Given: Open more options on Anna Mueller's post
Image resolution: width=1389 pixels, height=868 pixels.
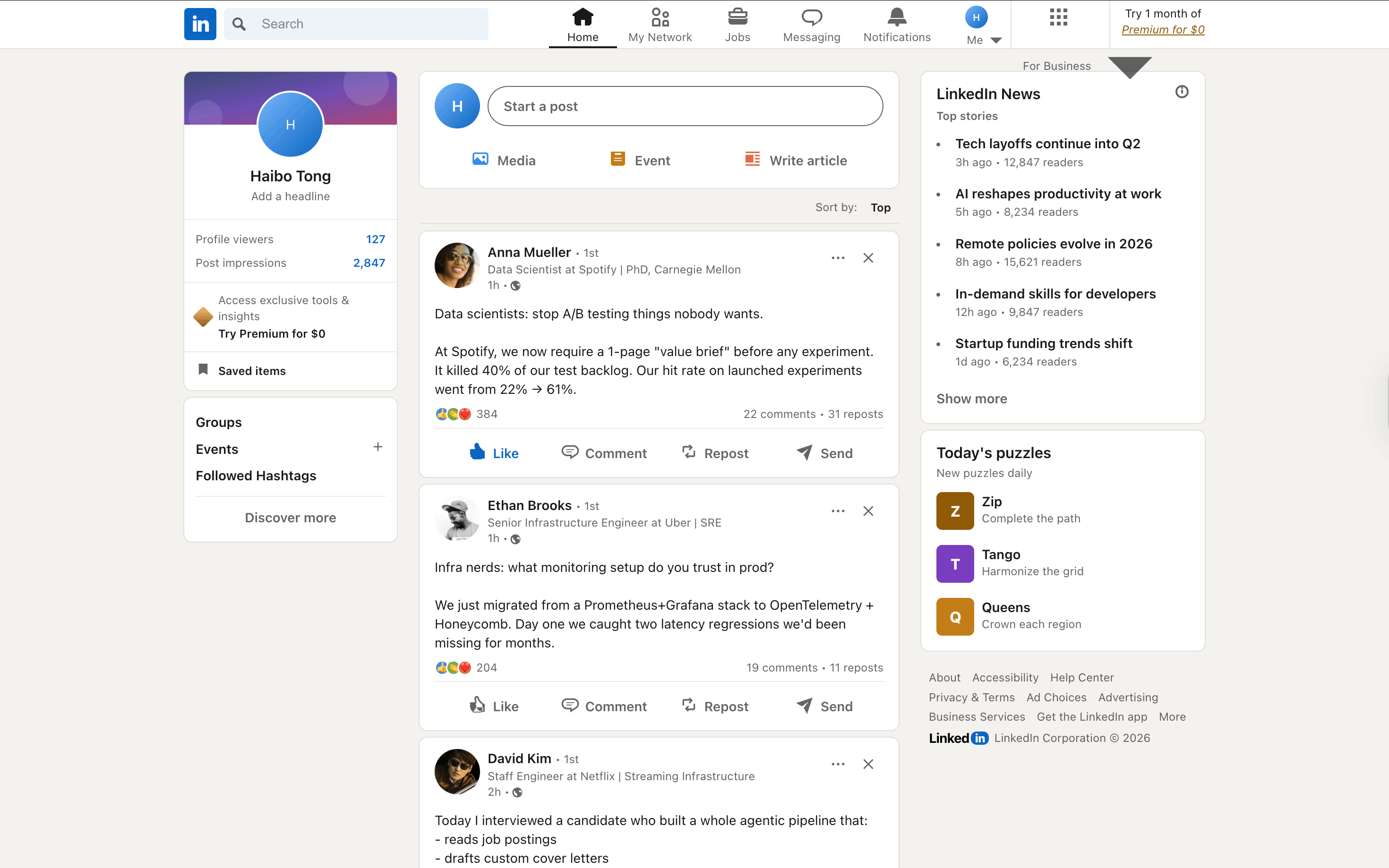Looking at the screenshot, I should click(838, 258).
